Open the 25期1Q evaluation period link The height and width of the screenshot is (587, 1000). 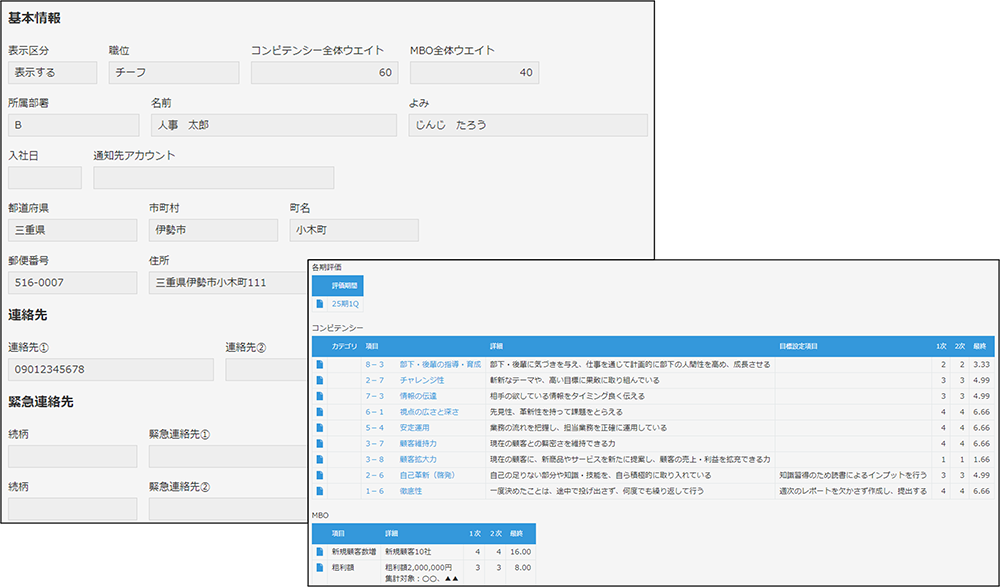tap(345, 303)
